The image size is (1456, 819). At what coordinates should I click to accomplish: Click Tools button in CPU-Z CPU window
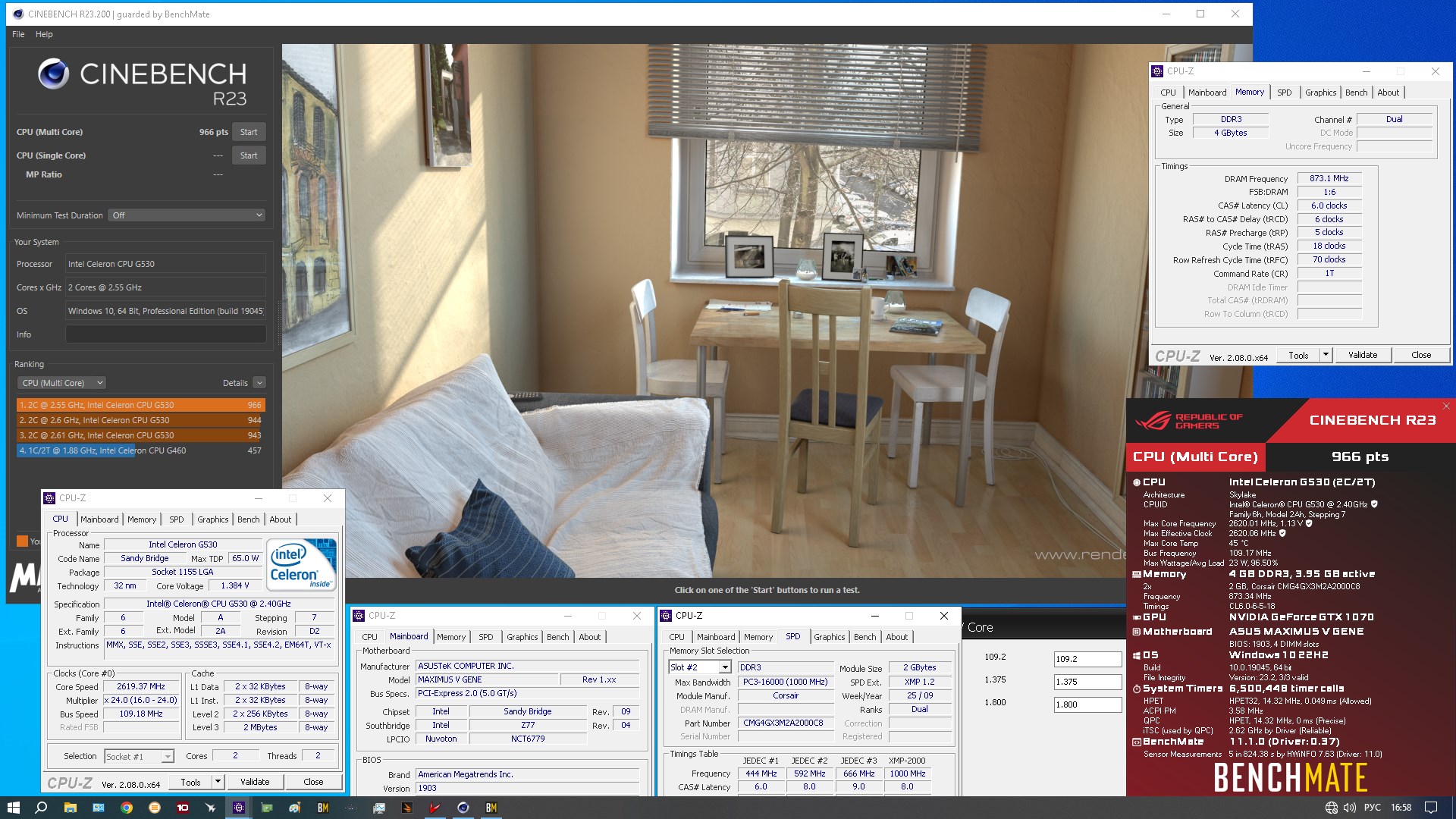pyautogui.click(x=190, y=782)
